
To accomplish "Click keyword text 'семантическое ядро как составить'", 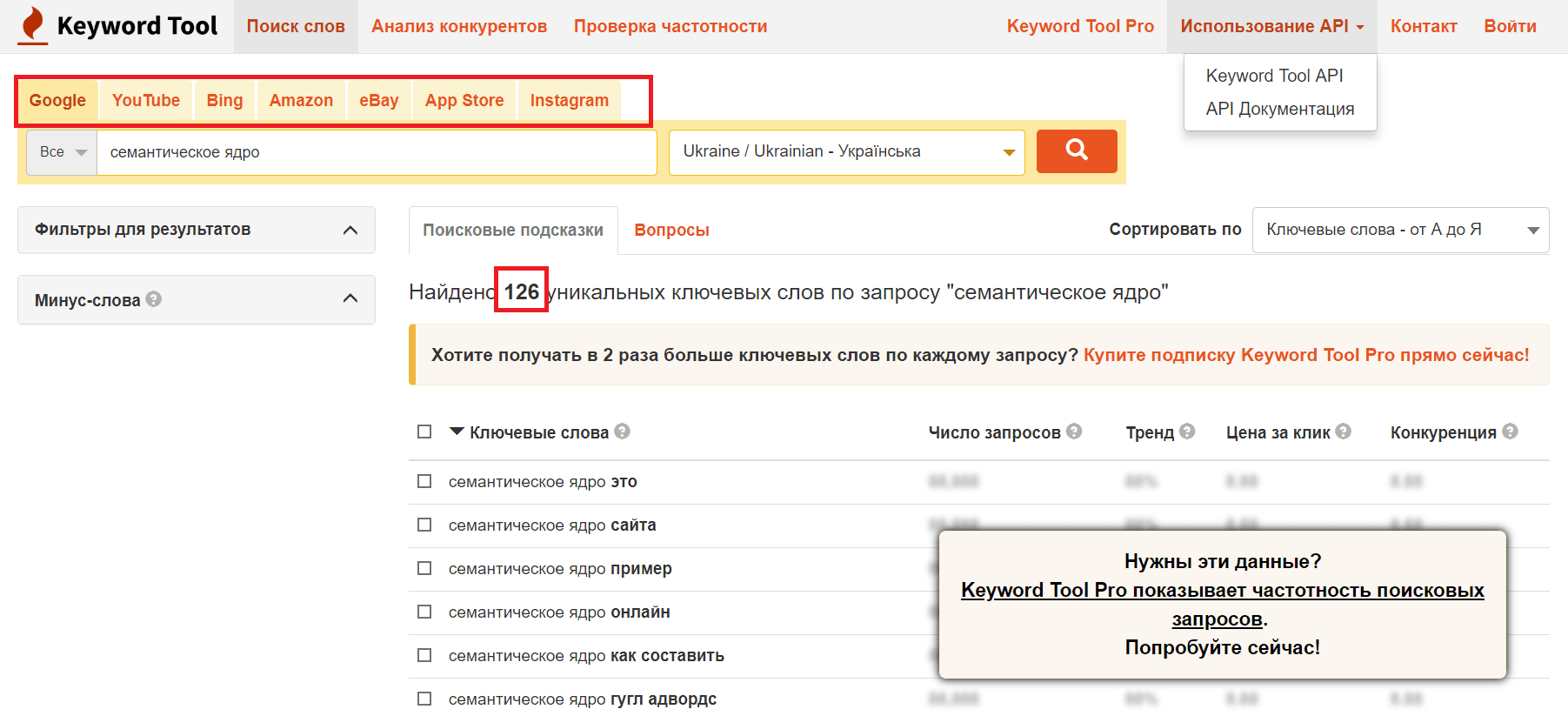I will (586, 655).
